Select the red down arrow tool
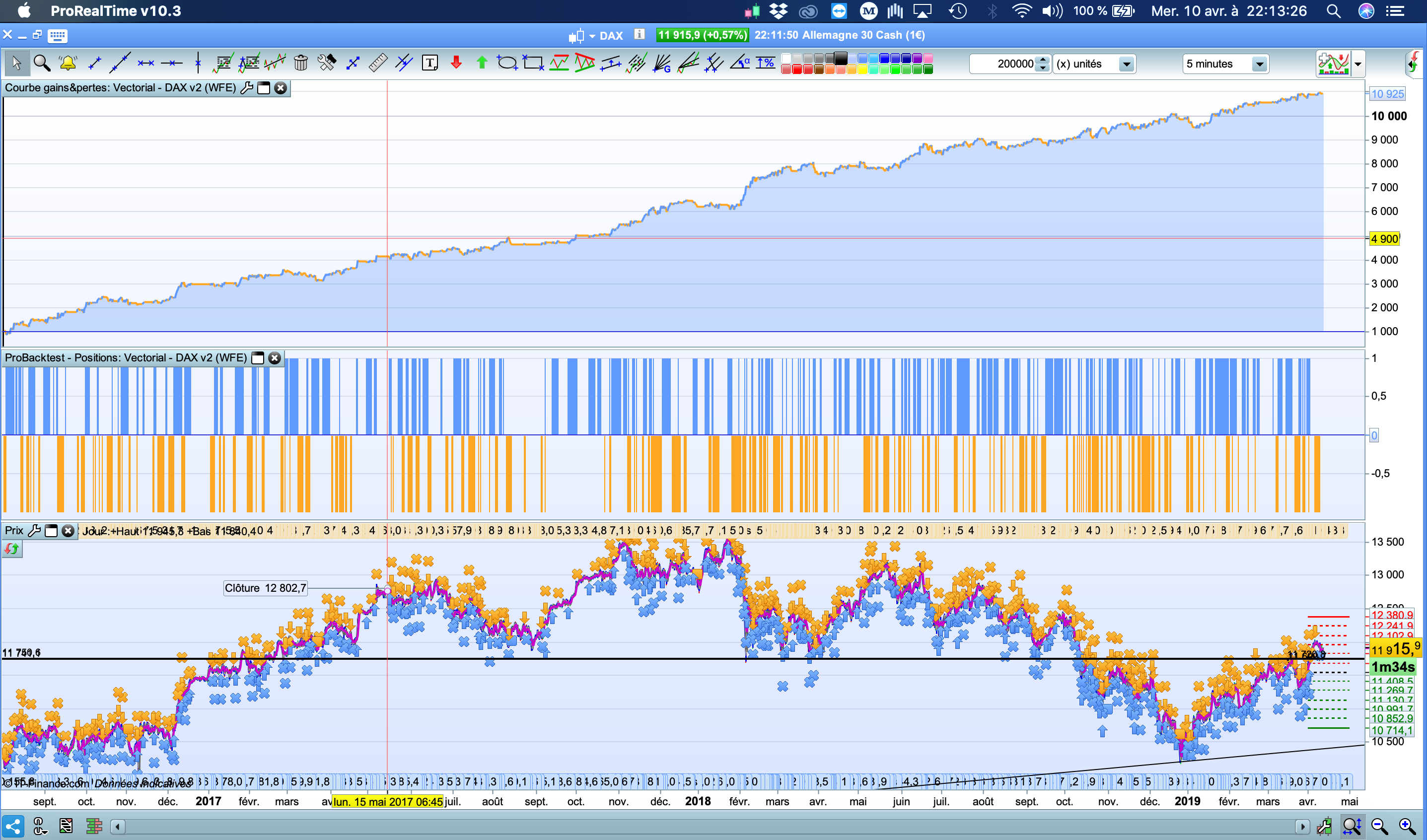 click(456, 63)
